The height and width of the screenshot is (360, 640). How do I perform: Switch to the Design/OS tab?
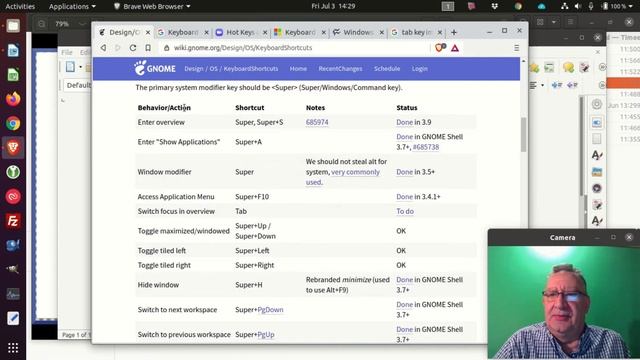[x=121, y=32]
